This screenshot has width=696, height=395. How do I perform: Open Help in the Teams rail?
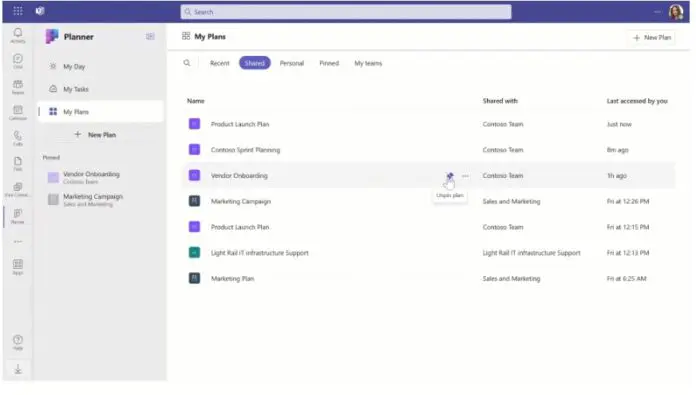coord(18,342)
